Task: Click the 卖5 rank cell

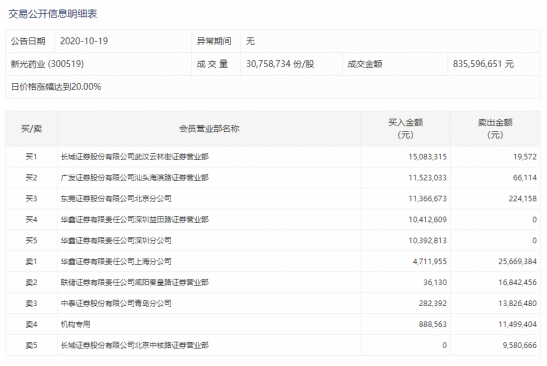Action: click(x=31, y=345)
